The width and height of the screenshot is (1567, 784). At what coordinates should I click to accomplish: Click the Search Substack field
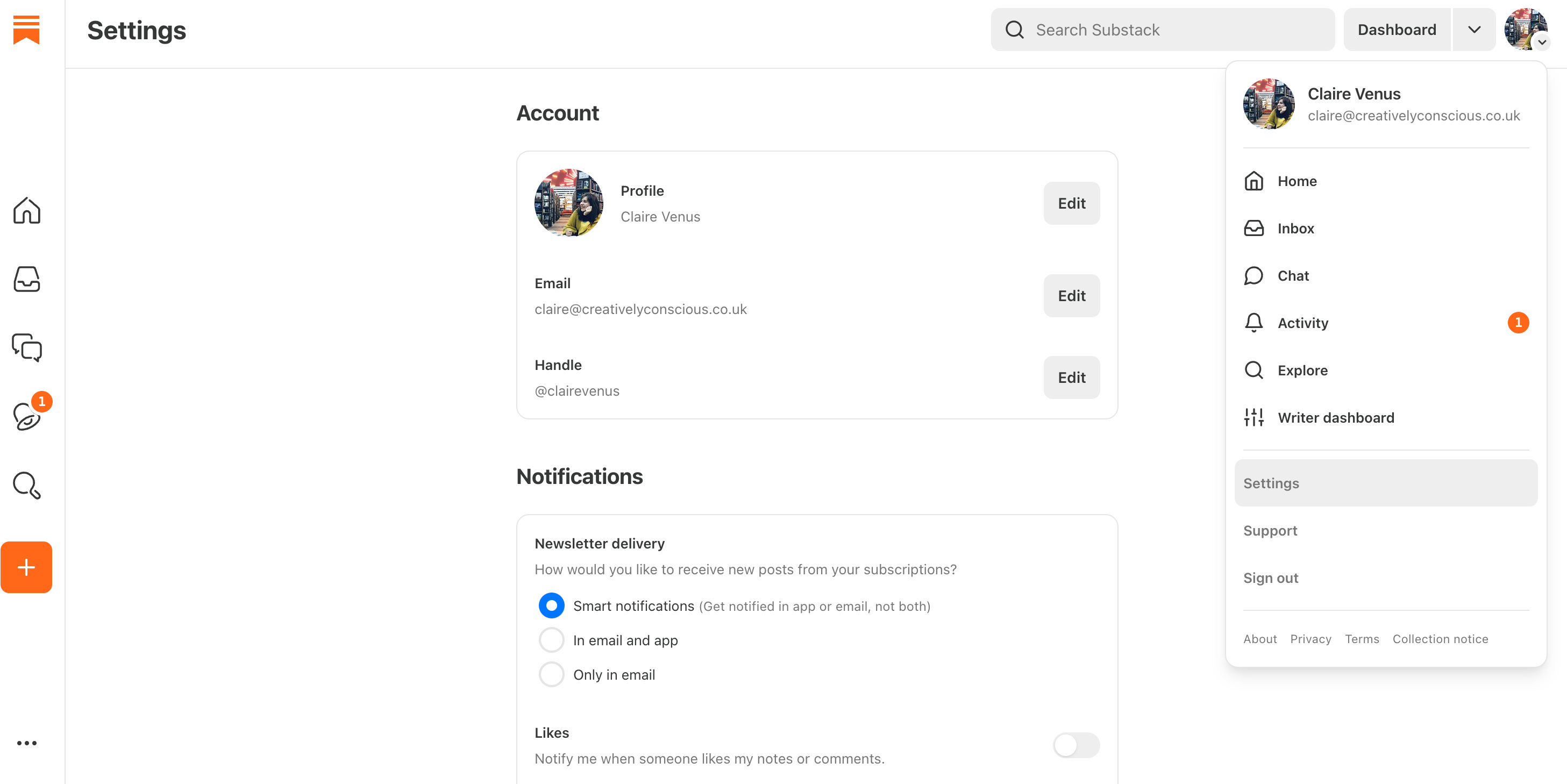[1162, 30]
